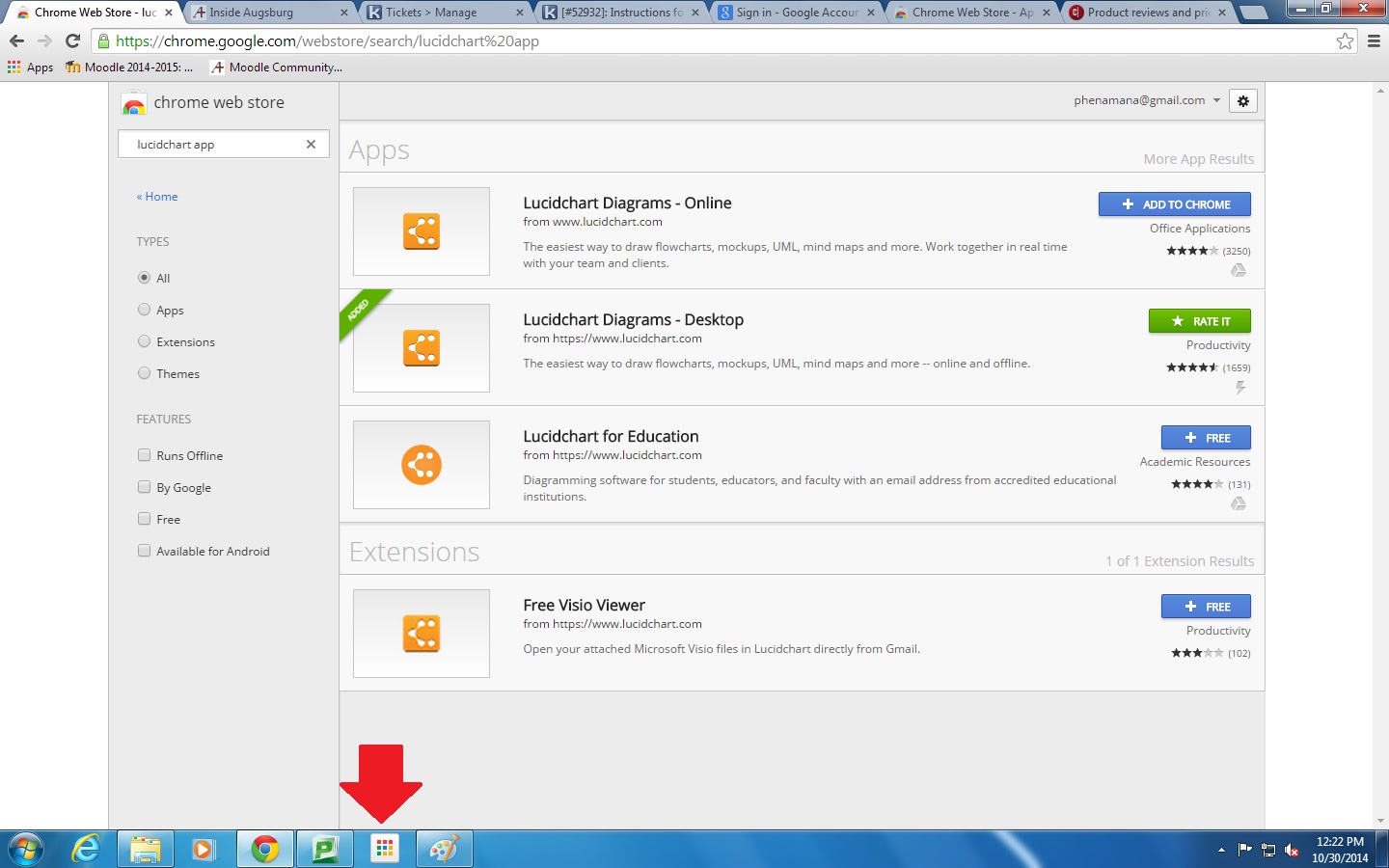This screenshot has height=868, width=1389.
Task: Close the Inside Augsburg tab
Action: (344, 13)
